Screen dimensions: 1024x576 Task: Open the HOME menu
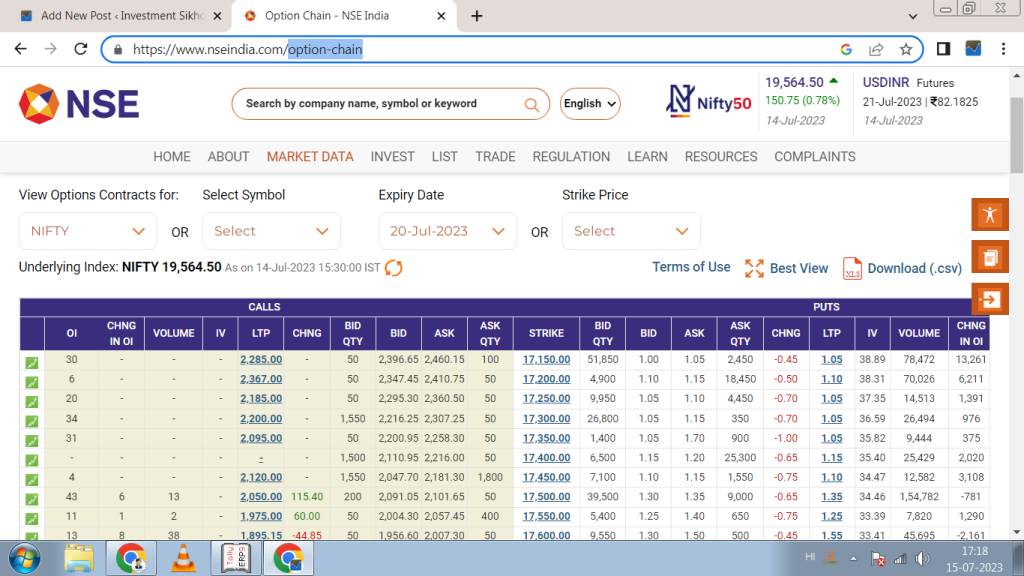click(x=172, y=157)
